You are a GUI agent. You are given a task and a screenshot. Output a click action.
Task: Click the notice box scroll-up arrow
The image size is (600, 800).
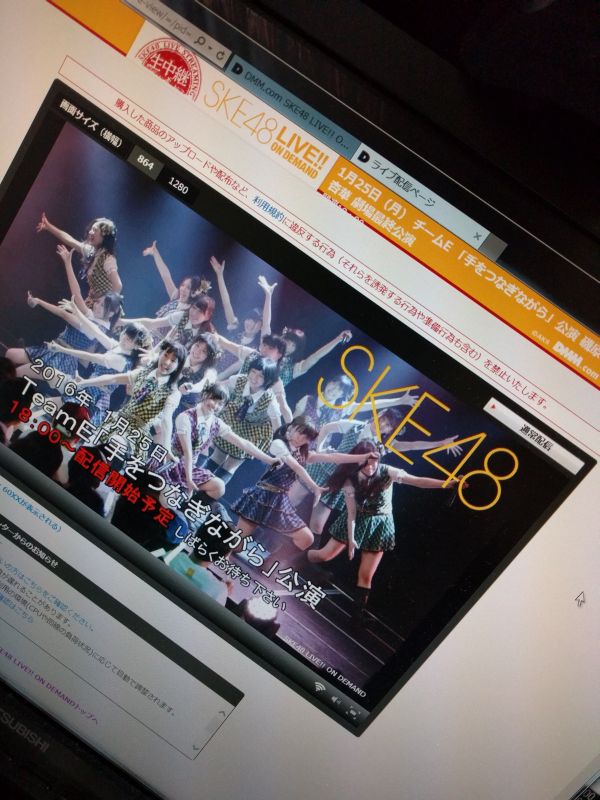222,713
